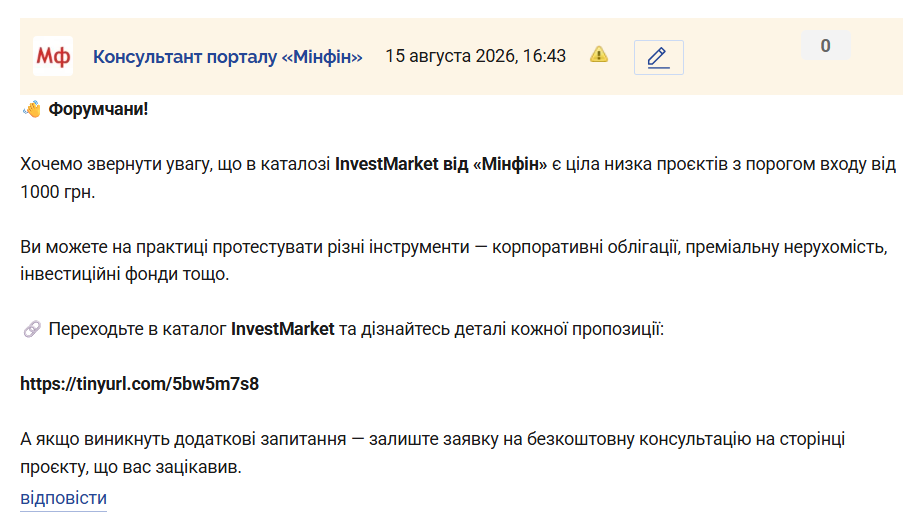
Task: Report post via yellow warning triangle
Action: pyautogui.click(x=599, y=55)
